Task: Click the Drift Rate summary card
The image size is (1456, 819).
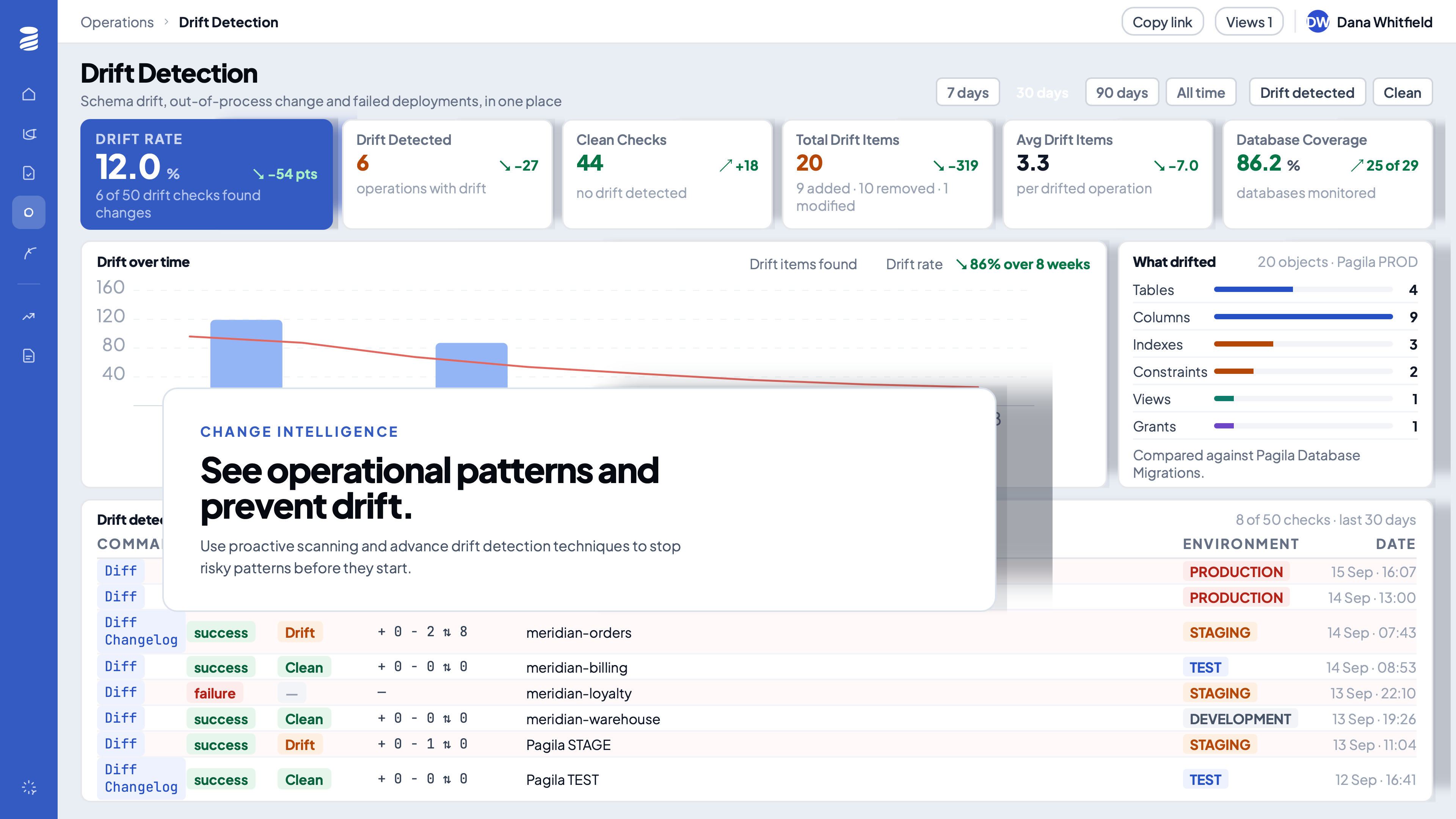Action: pyautogui.click(x=206, y=174)
